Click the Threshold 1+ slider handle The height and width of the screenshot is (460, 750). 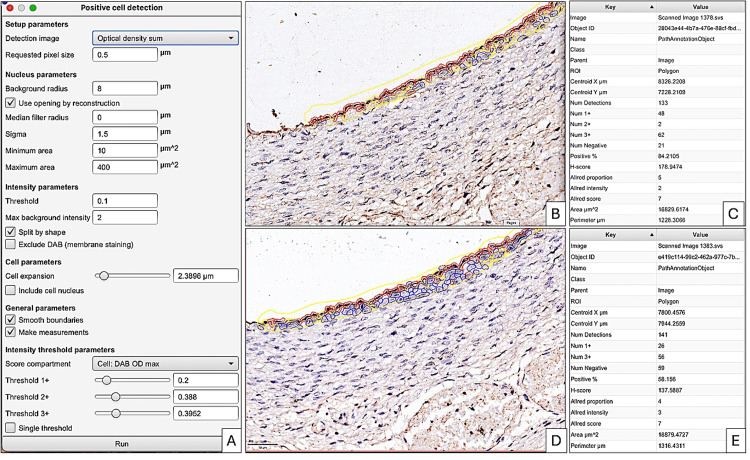pos(107,380)
